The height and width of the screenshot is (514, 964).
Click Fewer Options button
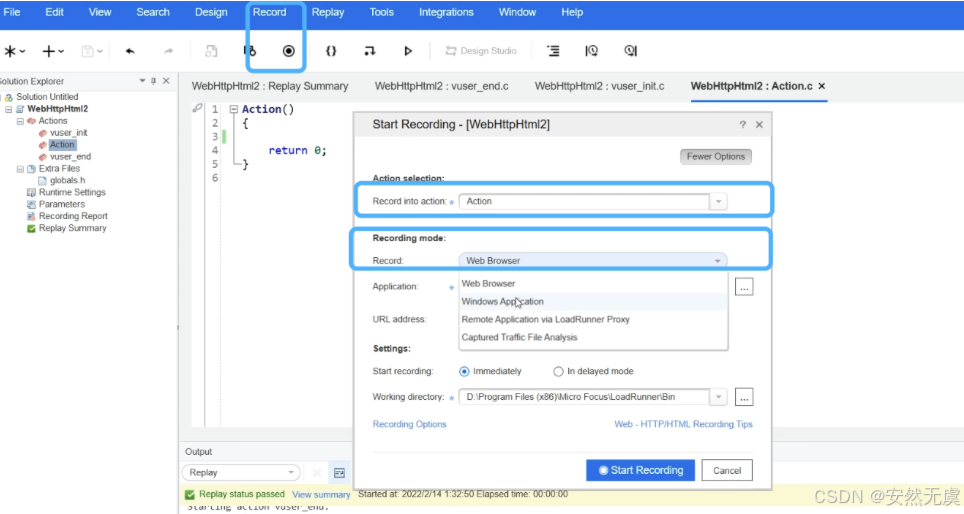tap(716, 156)
